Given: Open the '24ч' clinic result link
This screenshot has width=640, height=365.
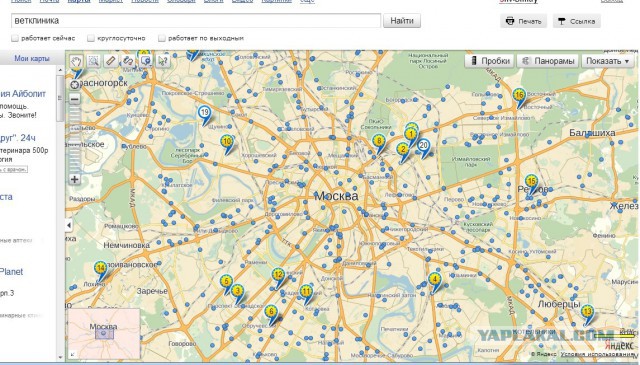Looking at the screenshot, I should (18, 138).
